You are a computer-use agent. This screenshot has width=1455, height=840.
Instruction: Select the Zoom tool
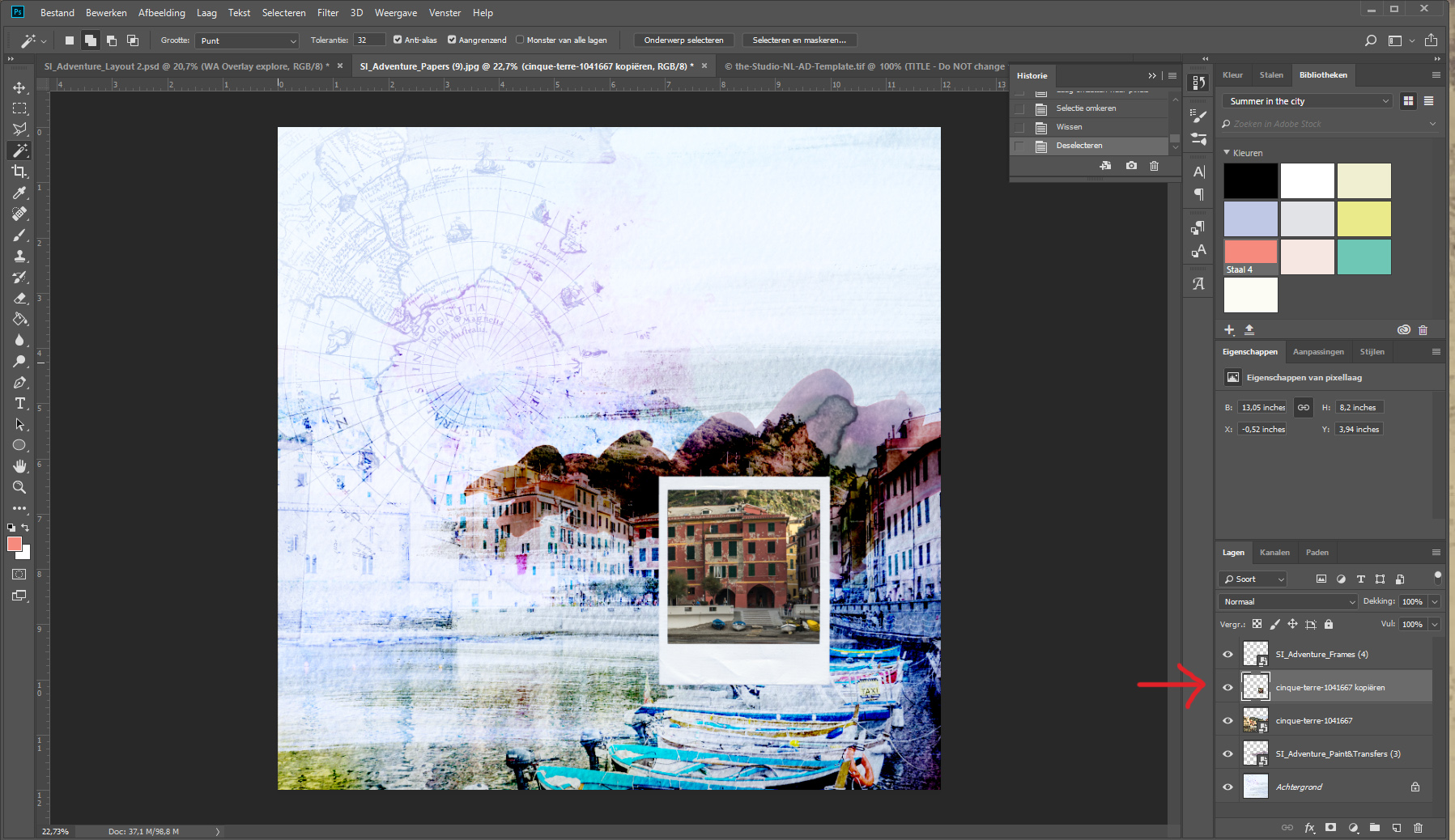[19, 487]
